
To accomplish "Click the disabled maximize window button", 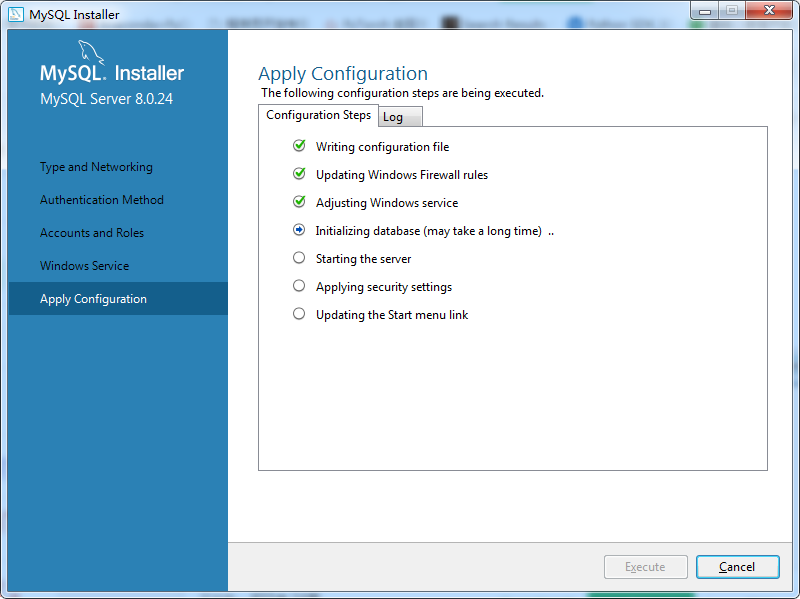I will click(732, 11).
